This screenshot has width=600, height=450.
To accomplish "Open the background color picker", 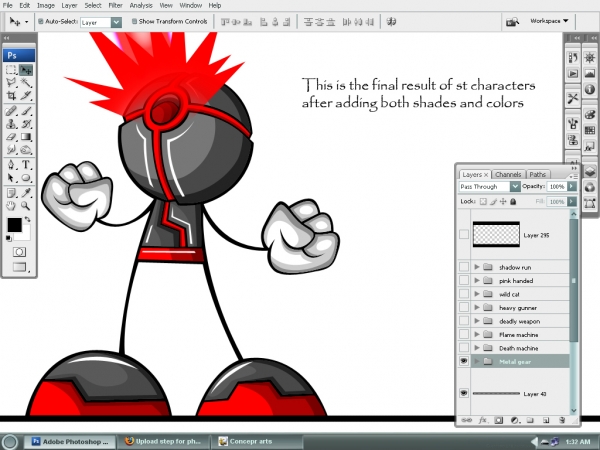I will click(24, 234).
